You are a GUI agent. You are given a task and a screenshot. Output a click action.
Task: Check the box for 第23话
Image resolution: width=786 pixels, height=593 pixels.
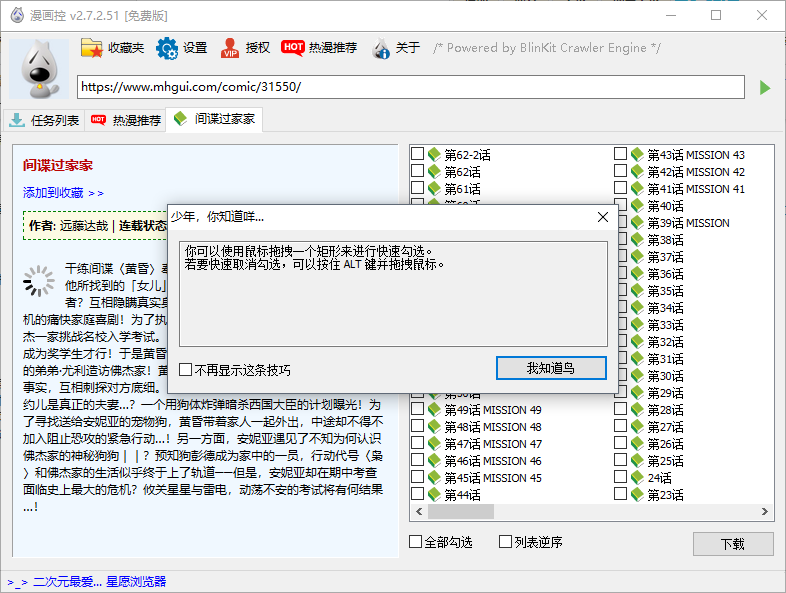tap(621, 494)
